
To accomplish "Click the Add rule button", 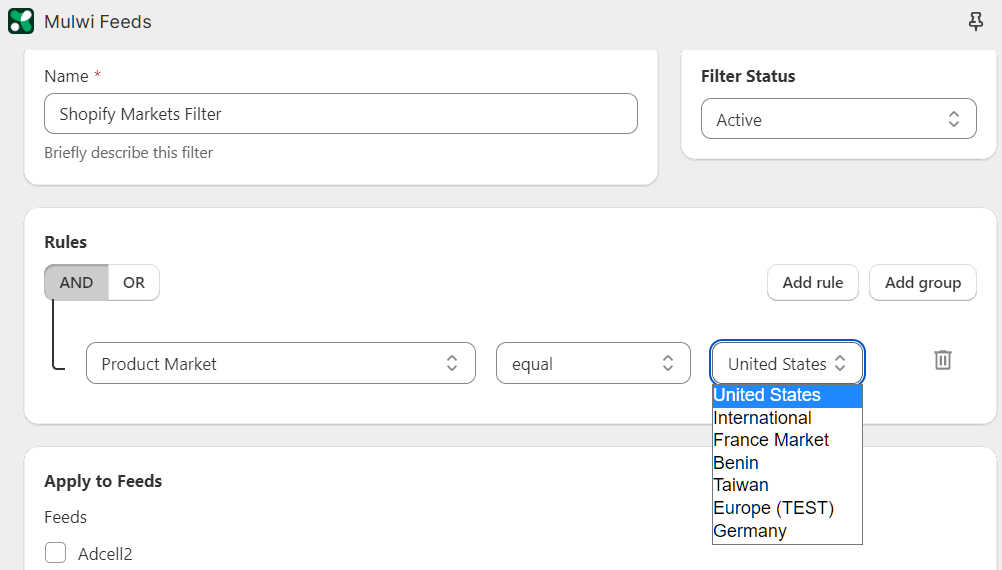I will [x=813, y=282].
